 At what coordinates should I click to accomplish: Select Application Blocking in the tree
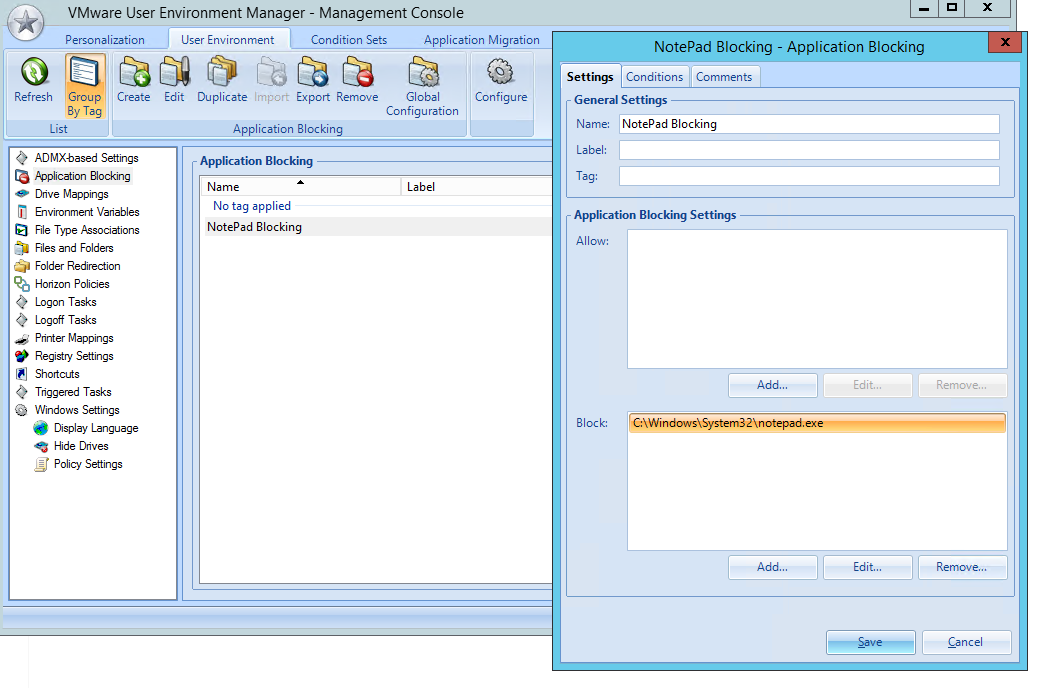82,176
